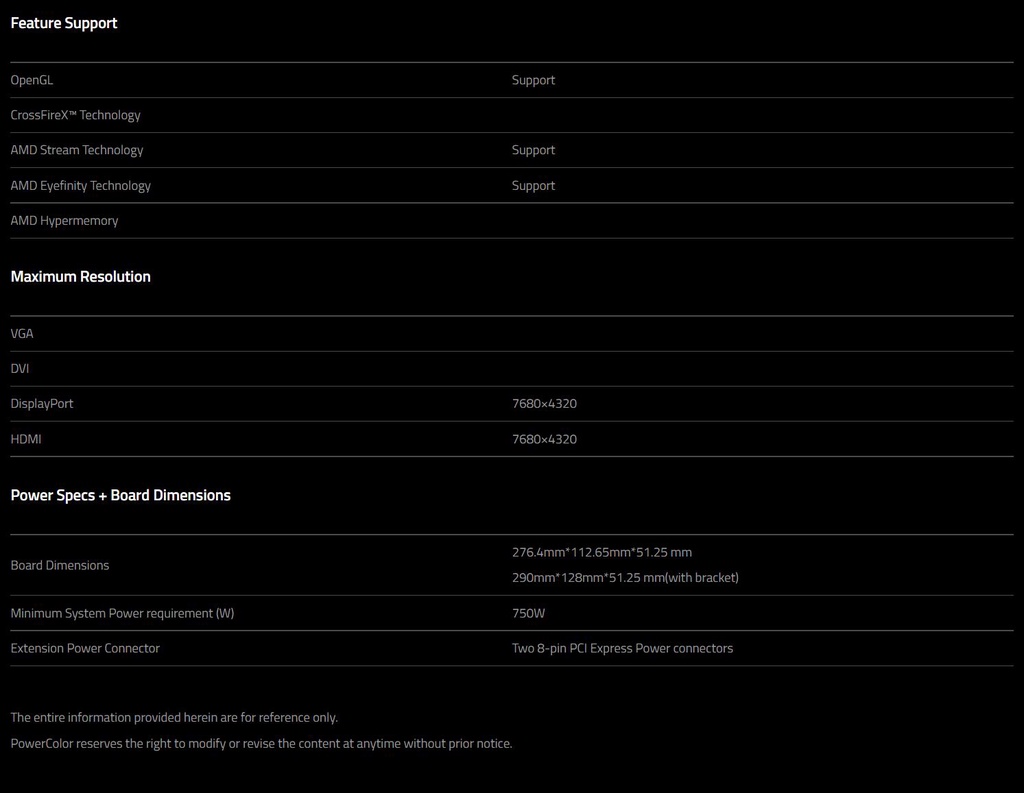The width and height of the screenshot is (1024, 793).
Task: Select the OpenGL row label
Action: pos(31,80)
